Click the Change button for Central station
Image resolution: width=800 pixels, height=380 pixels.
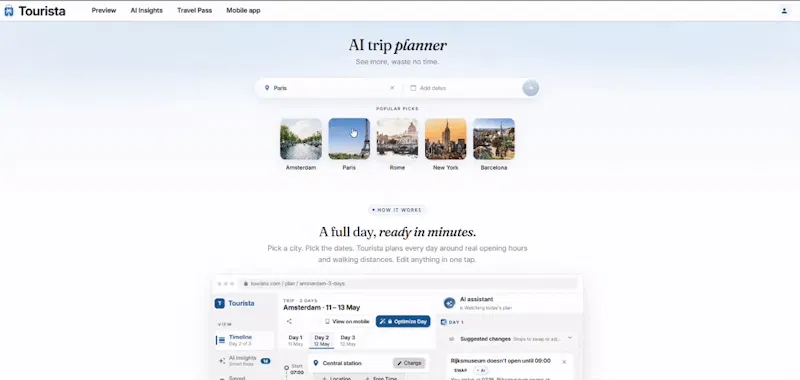click(x=409, y=363)
